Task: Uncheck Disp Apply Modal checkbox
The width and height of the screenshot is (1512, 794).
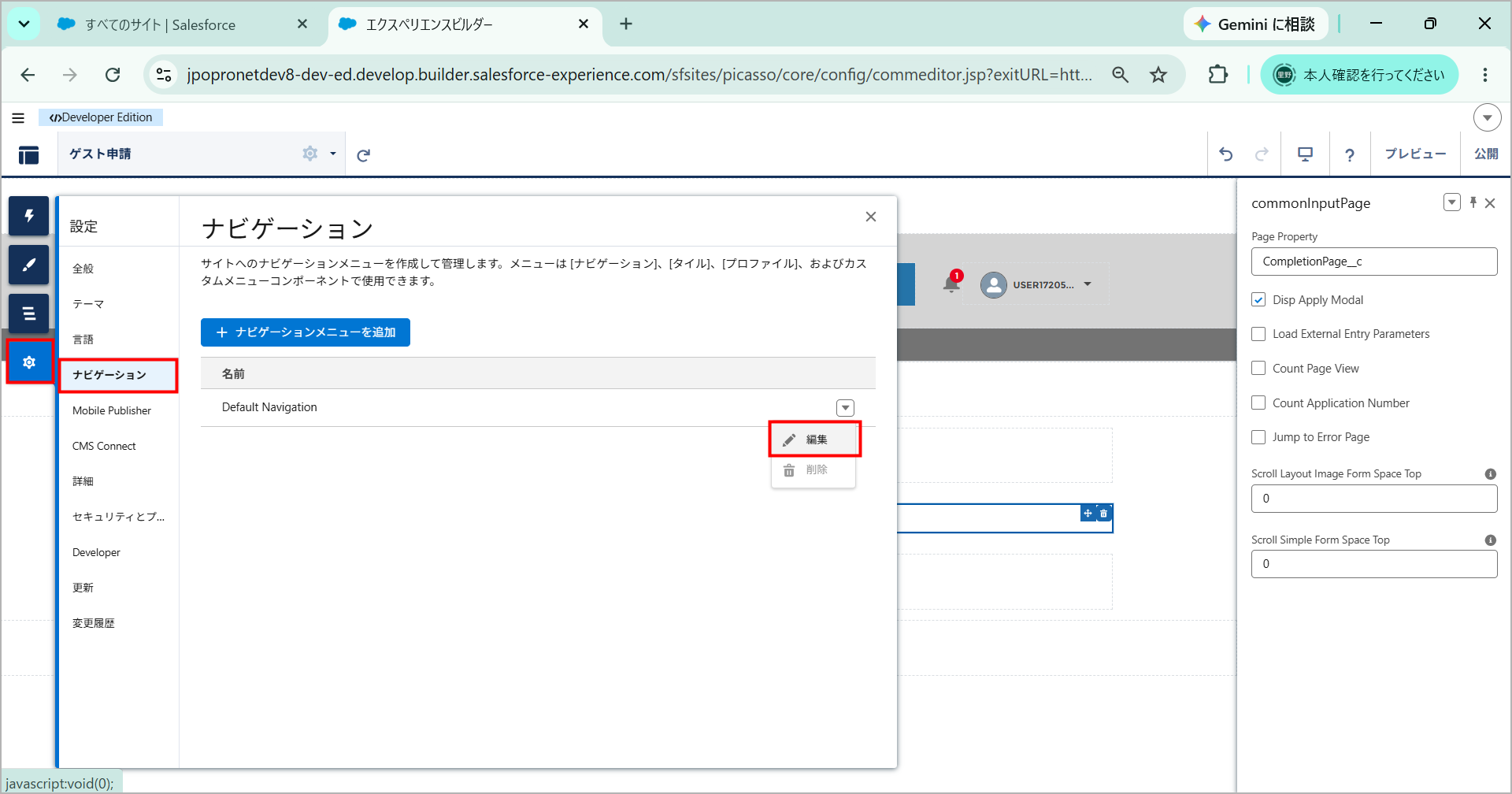Action: click(x=1258, y=300)
